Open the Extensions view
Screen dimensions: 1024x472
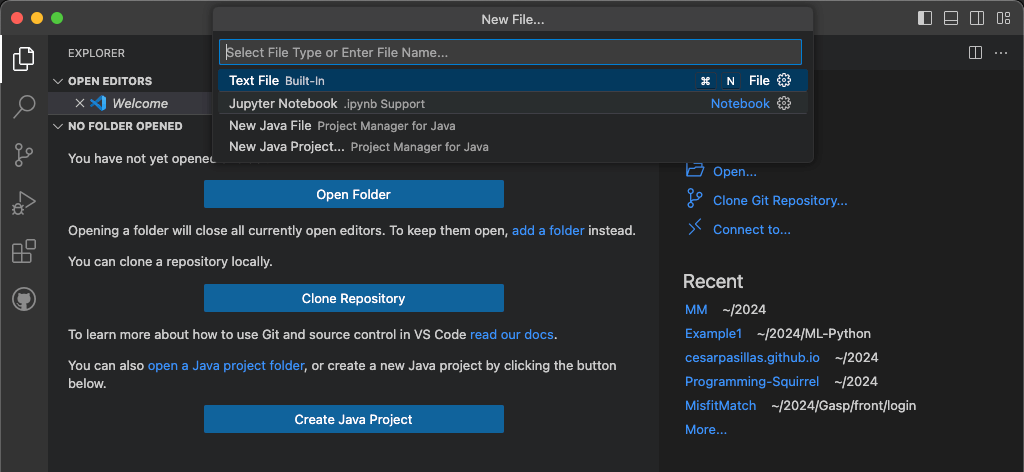(x=24, y=251)
